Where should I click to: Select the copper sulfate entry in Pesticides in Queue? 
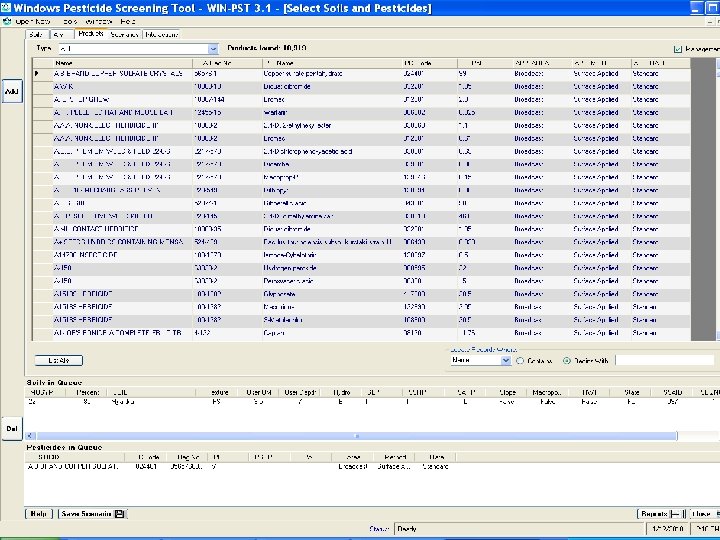click(240, 467)
